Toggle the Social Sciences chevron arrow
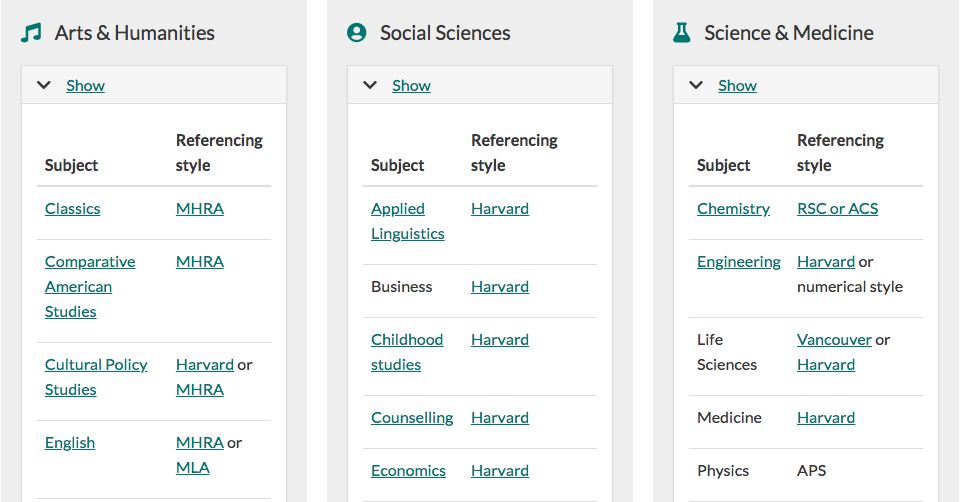Screen dimensions: 960x502 370,85
